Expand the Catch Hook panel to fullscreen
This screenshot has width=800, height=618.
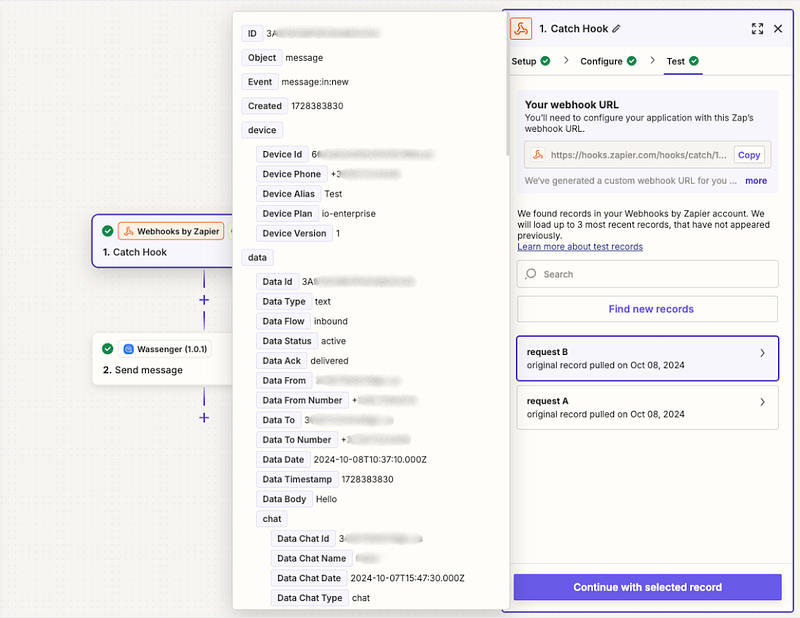pyautogui.click(x=757, y=29)
